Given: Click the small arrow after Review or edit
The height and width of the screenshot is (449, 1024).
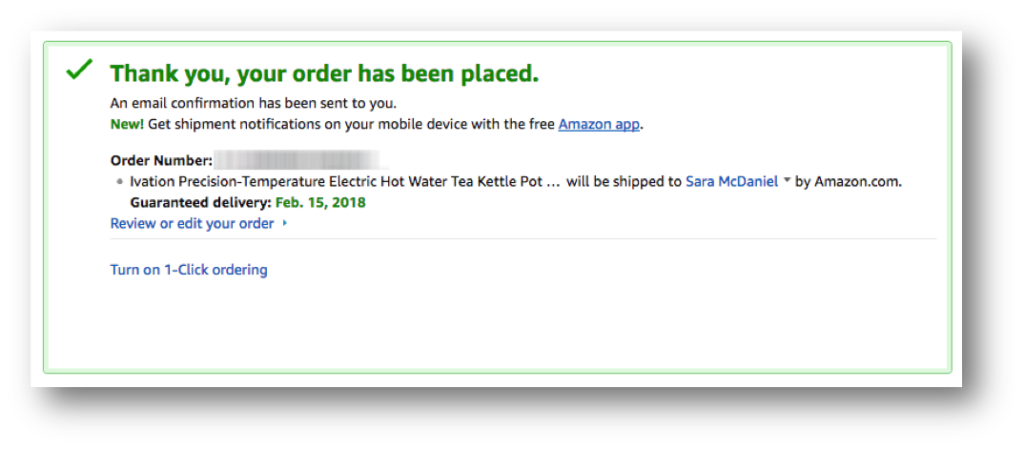Looking at the screenshot, I should click(284, 223).
